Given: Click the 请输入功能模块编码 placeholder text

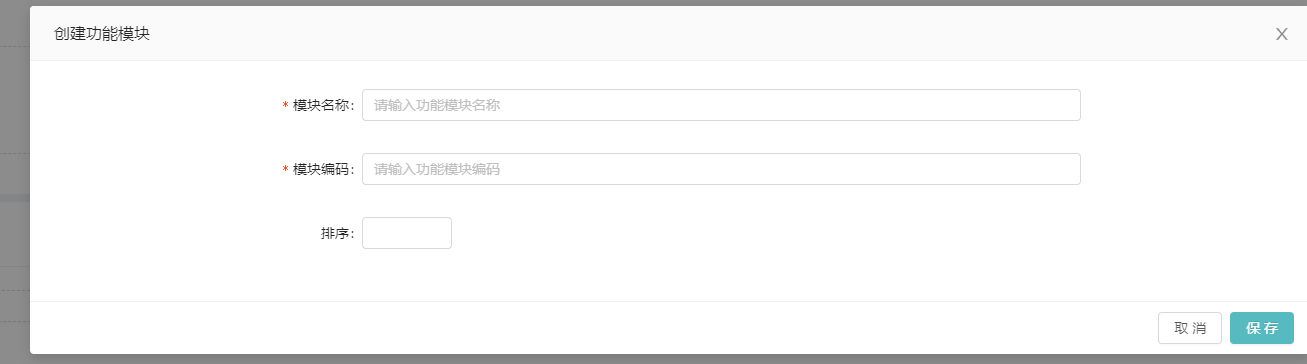Looking at the screenshot, I should (437, 169).
